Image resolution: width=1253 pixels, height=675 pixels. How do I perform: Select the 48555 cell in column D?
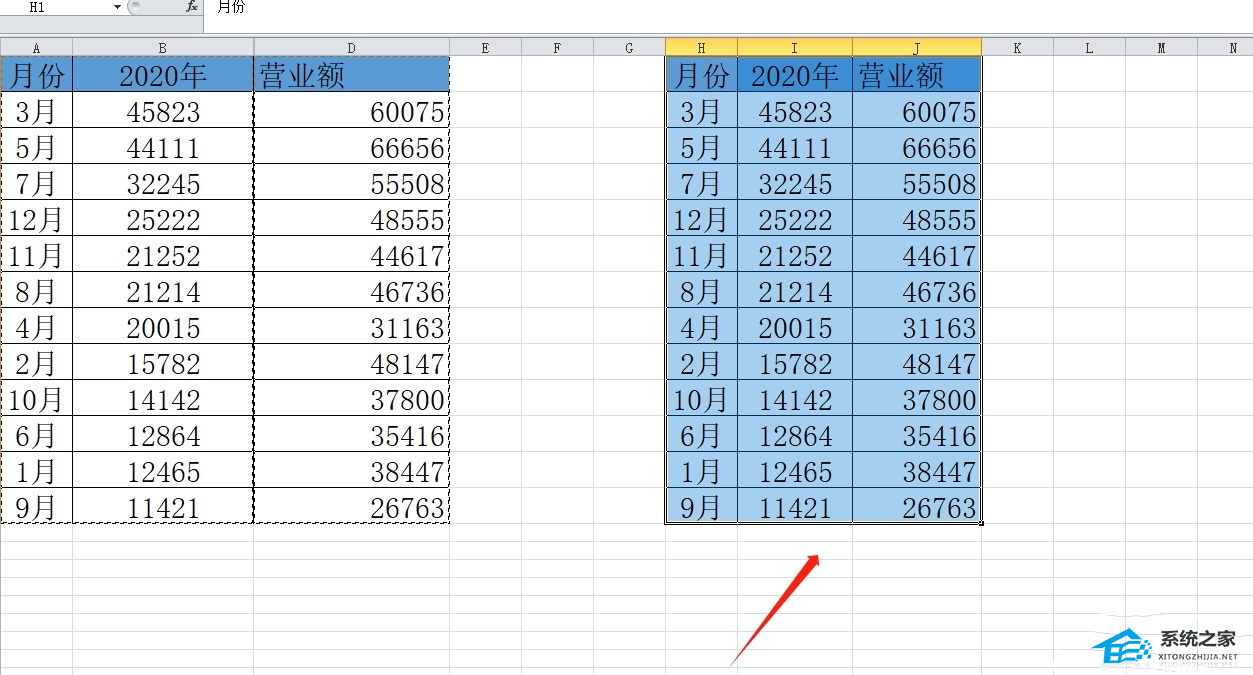tap(351, 218)
